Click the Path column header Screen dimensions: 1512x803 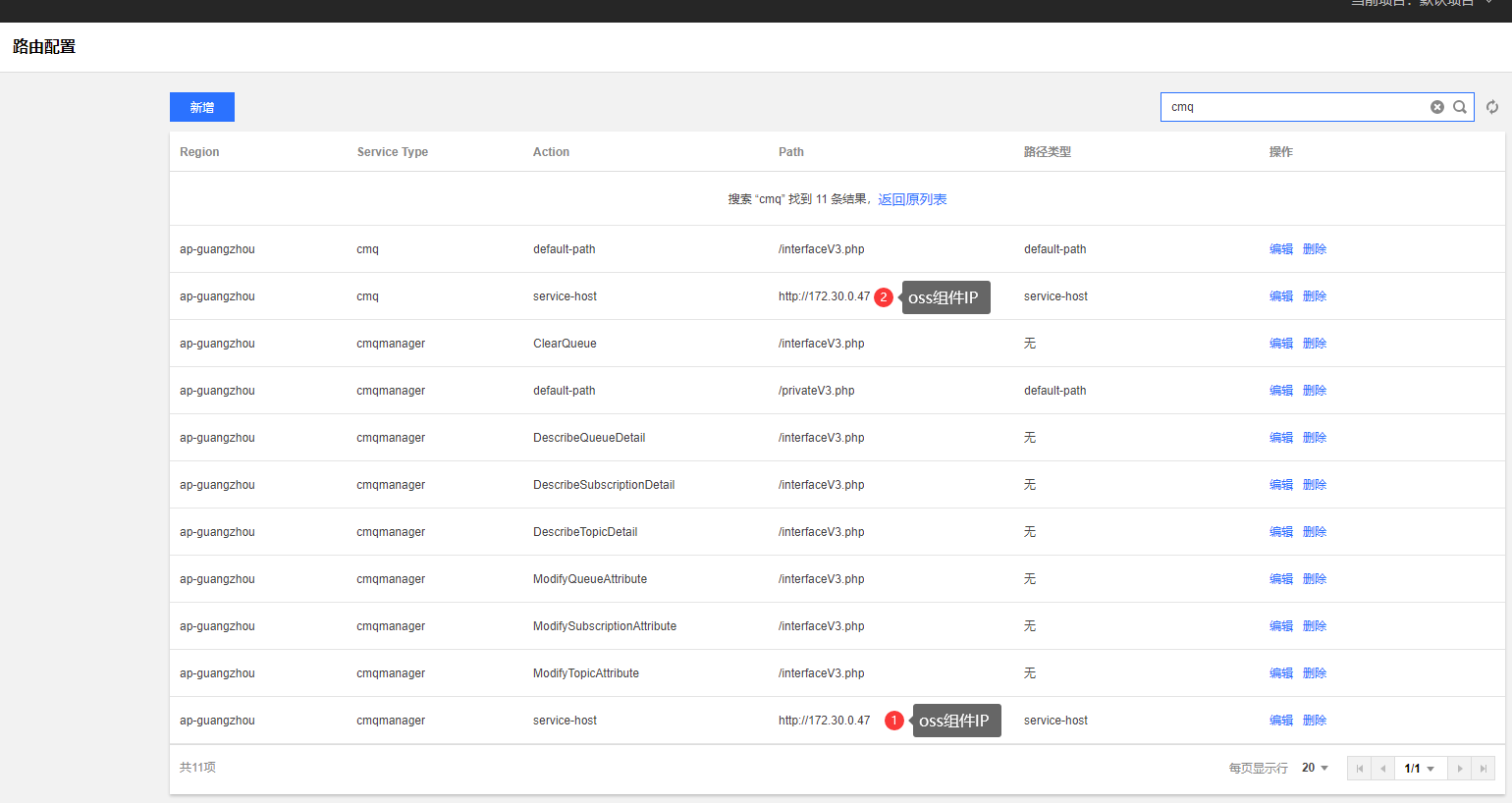[x=791, y=152]
